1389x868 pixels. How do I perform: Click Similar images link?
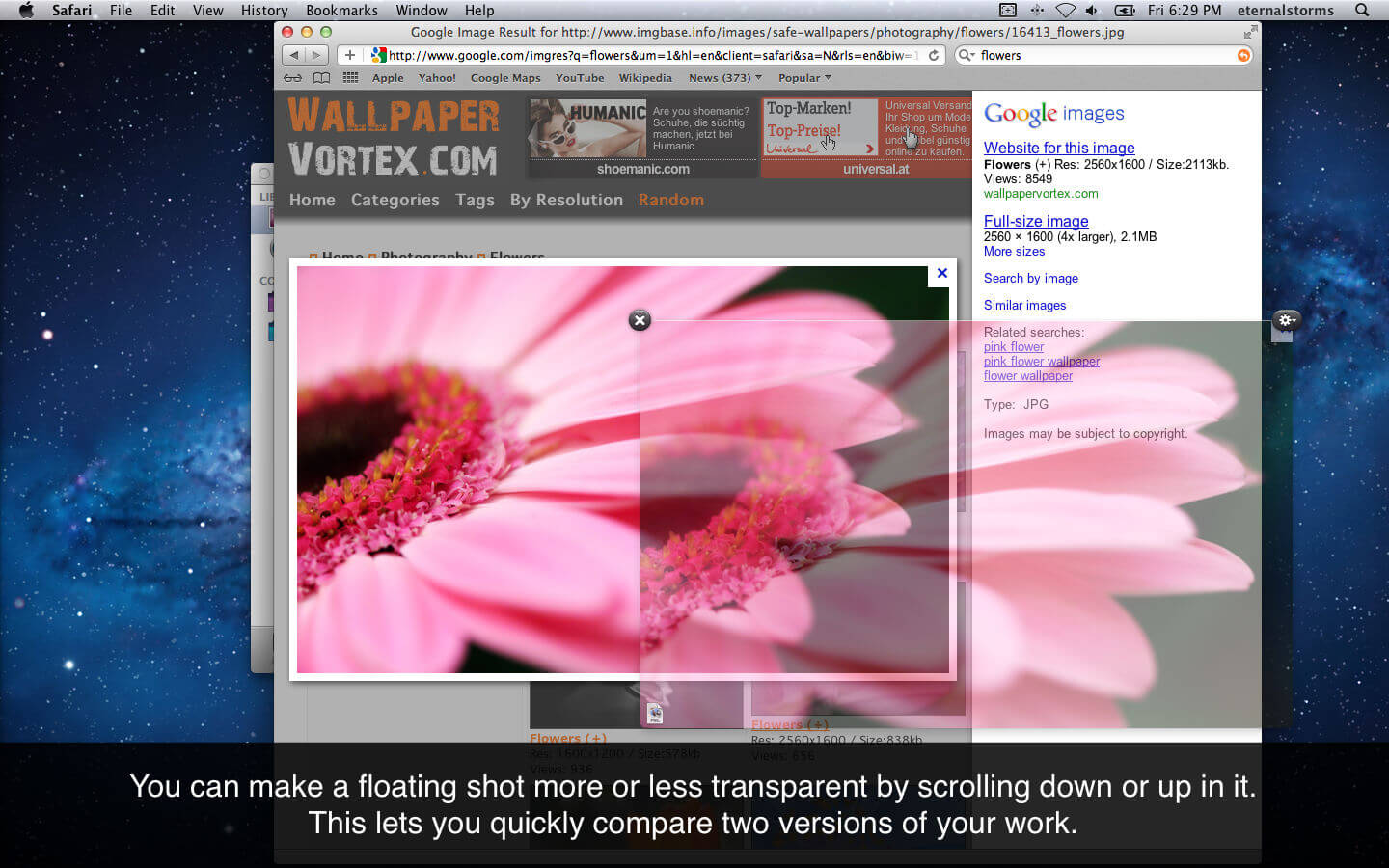(1024, 305)
